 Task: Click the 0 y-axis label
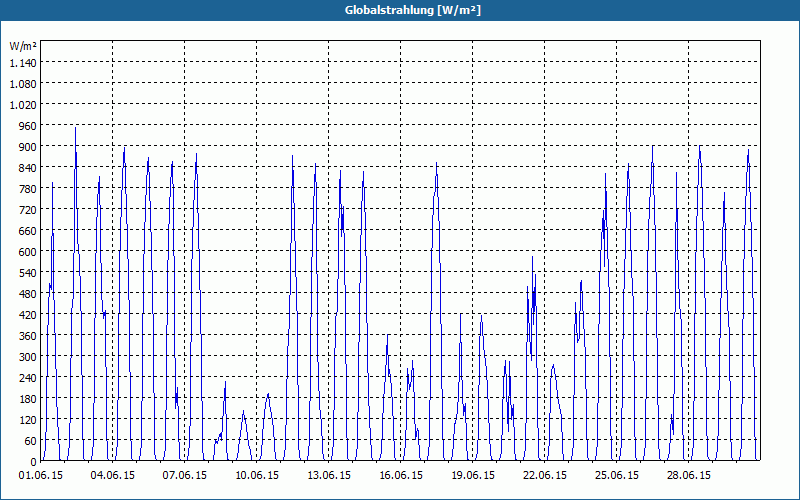click(34, 462)
